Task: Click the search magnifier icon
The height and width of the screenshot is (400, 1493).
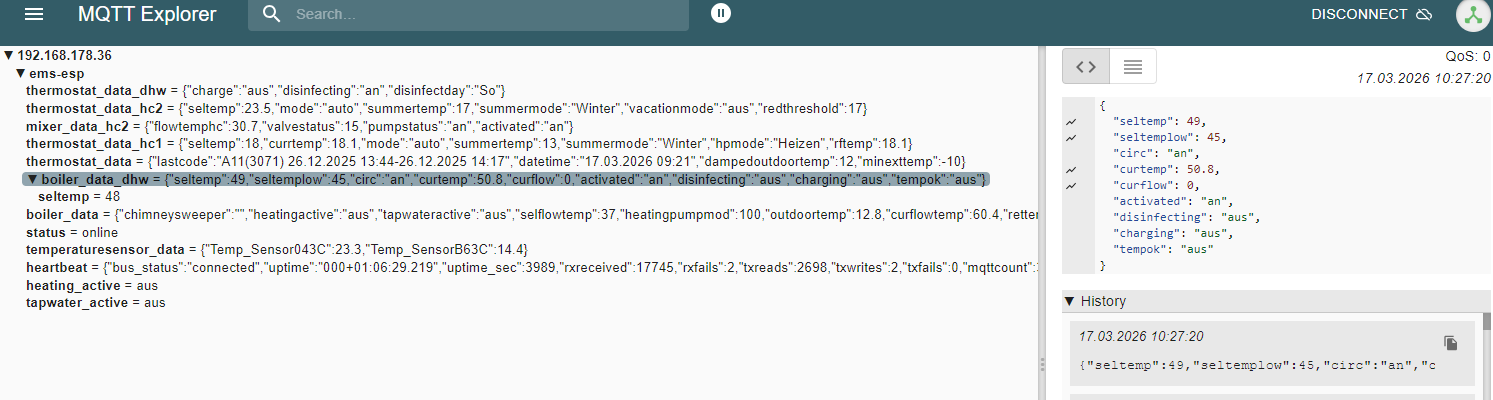Action: [x=272, y=14]
